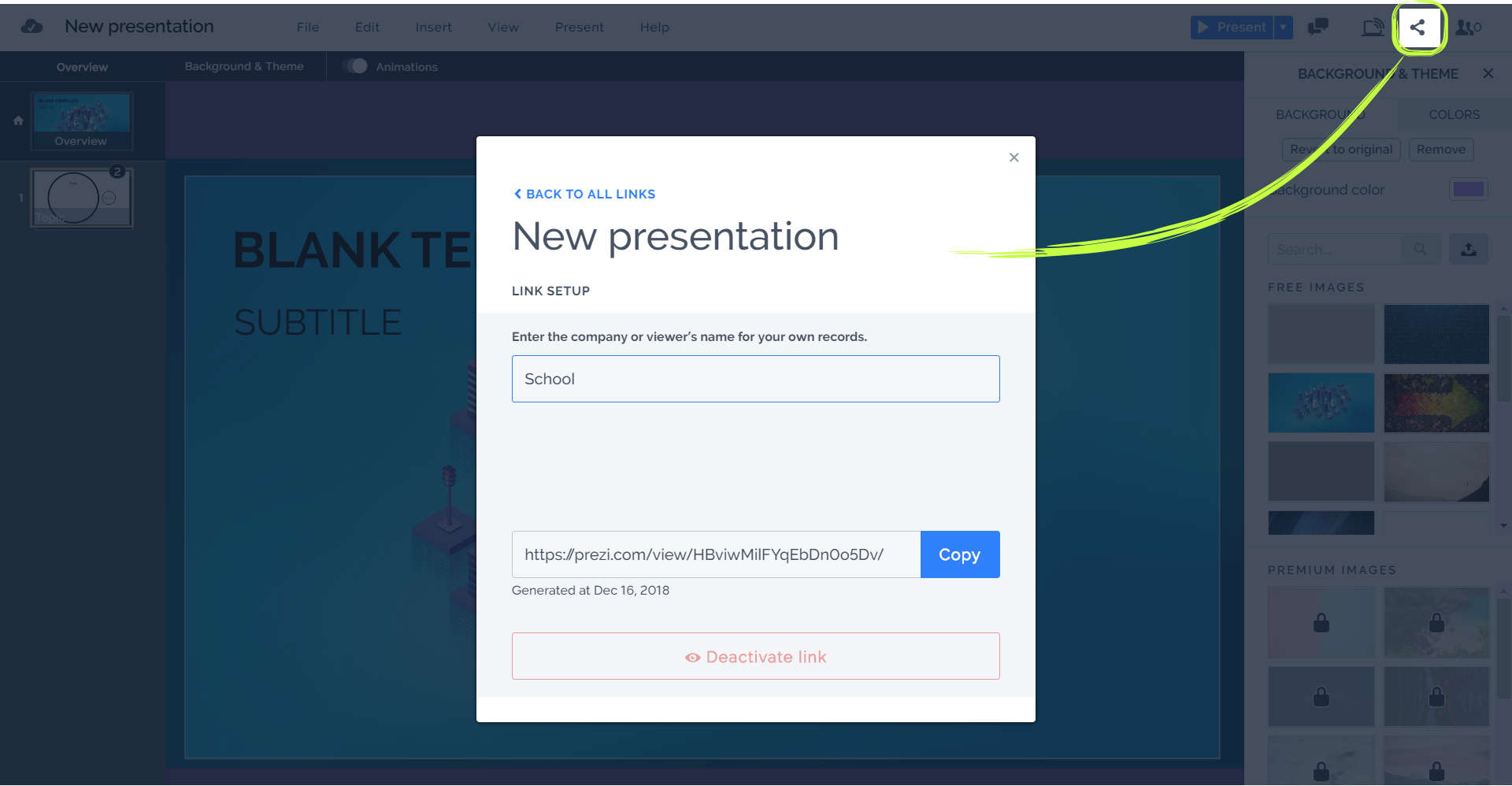Viewport: 1512px width, 786px height.
Task: Open the live presenting device icon
Action: 1372,27
